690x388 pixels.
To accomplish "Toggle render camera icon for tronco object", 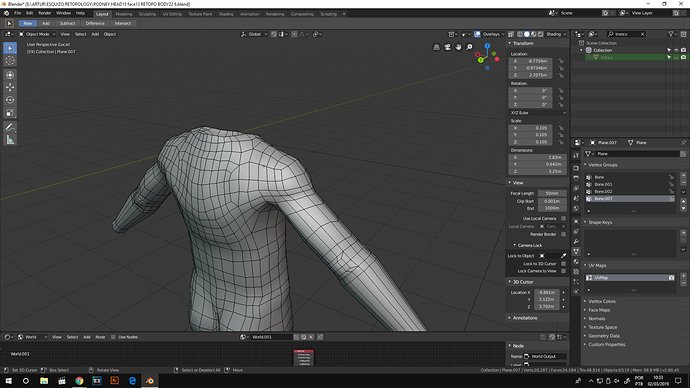I will pyautogui.click(x=683, y=57).
